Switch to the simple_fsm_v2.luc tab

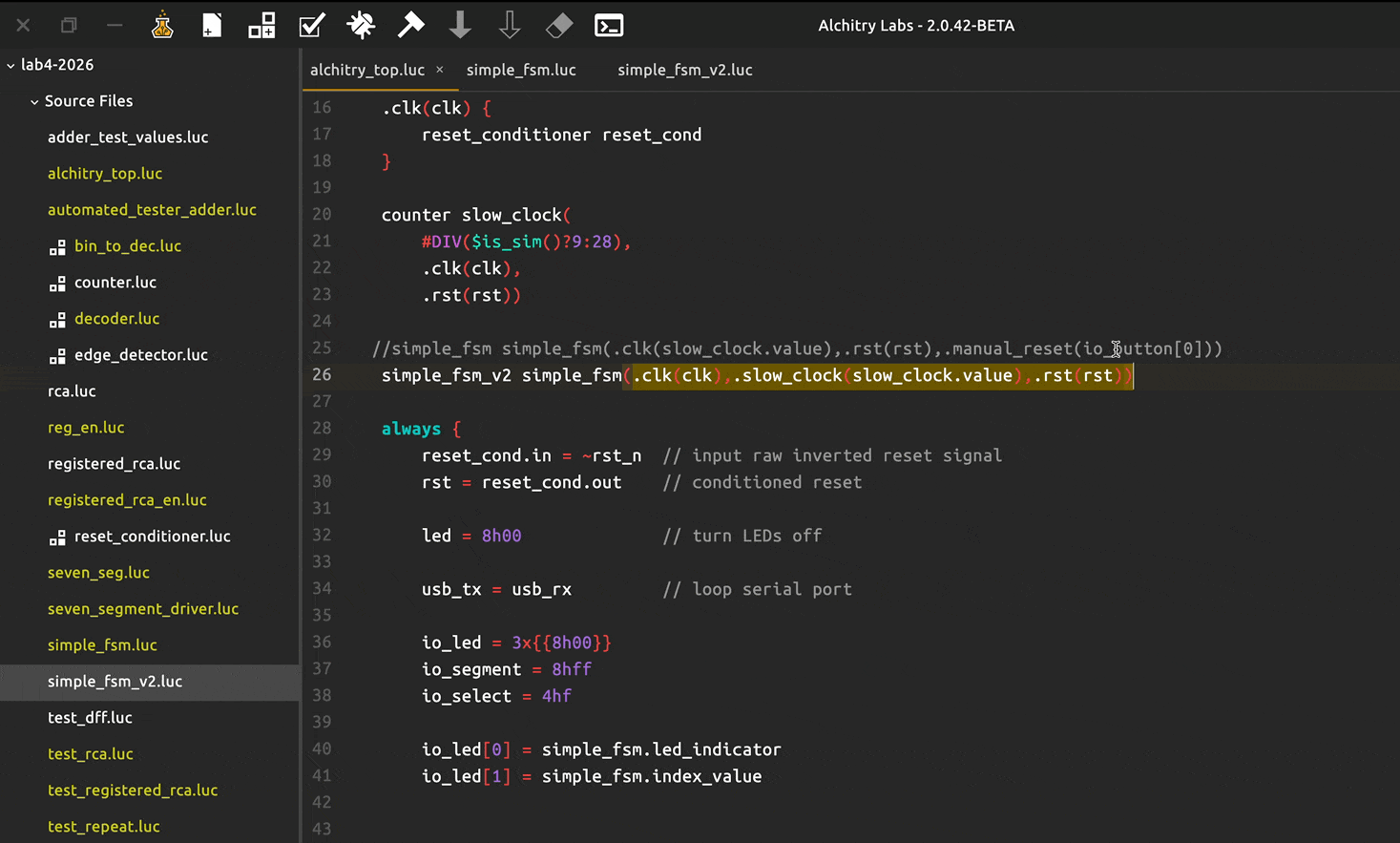click(684, 70)
